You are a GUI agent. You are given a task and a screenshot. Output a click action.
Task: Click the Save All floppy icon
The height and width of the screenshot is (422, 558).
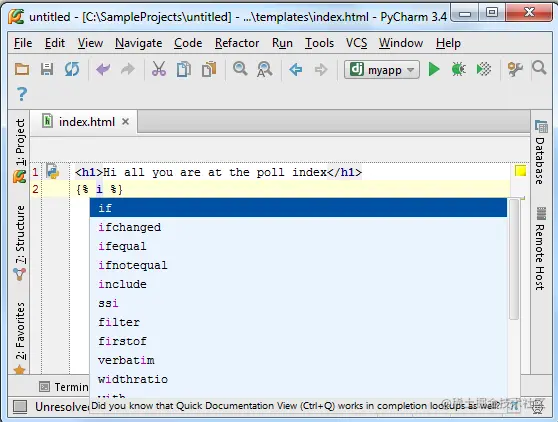[x=47, y=69]
